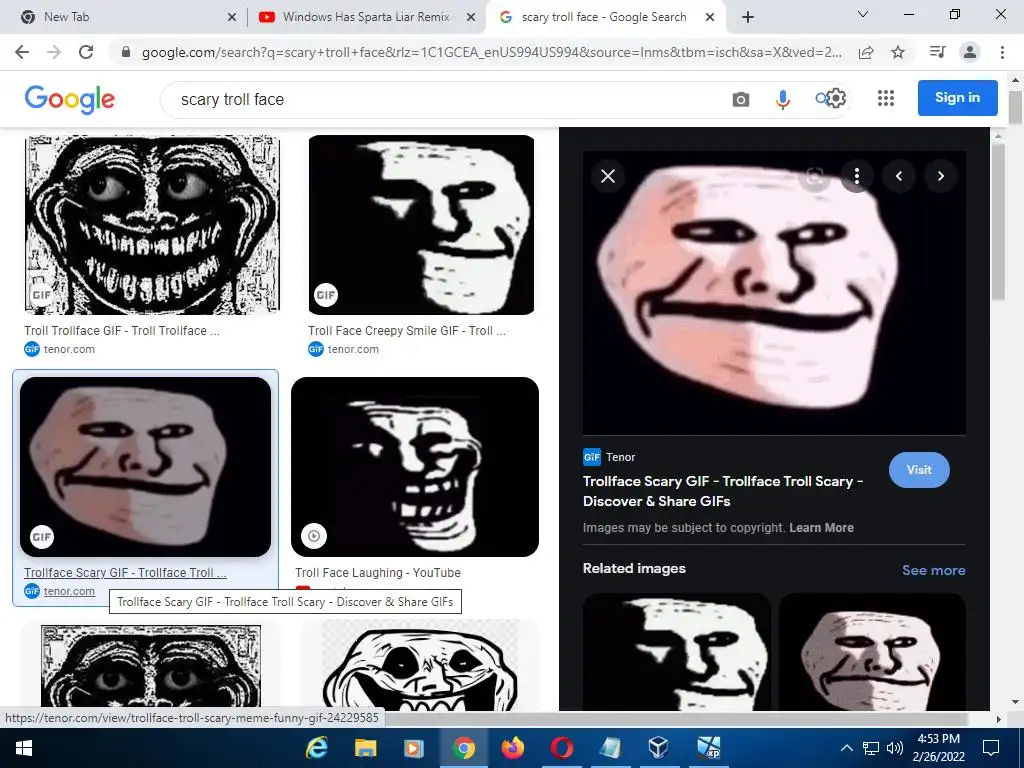This screenshot has width=1024, height=768.
Task: Open the Google quick settings gear
Action: tap(837, 98)
